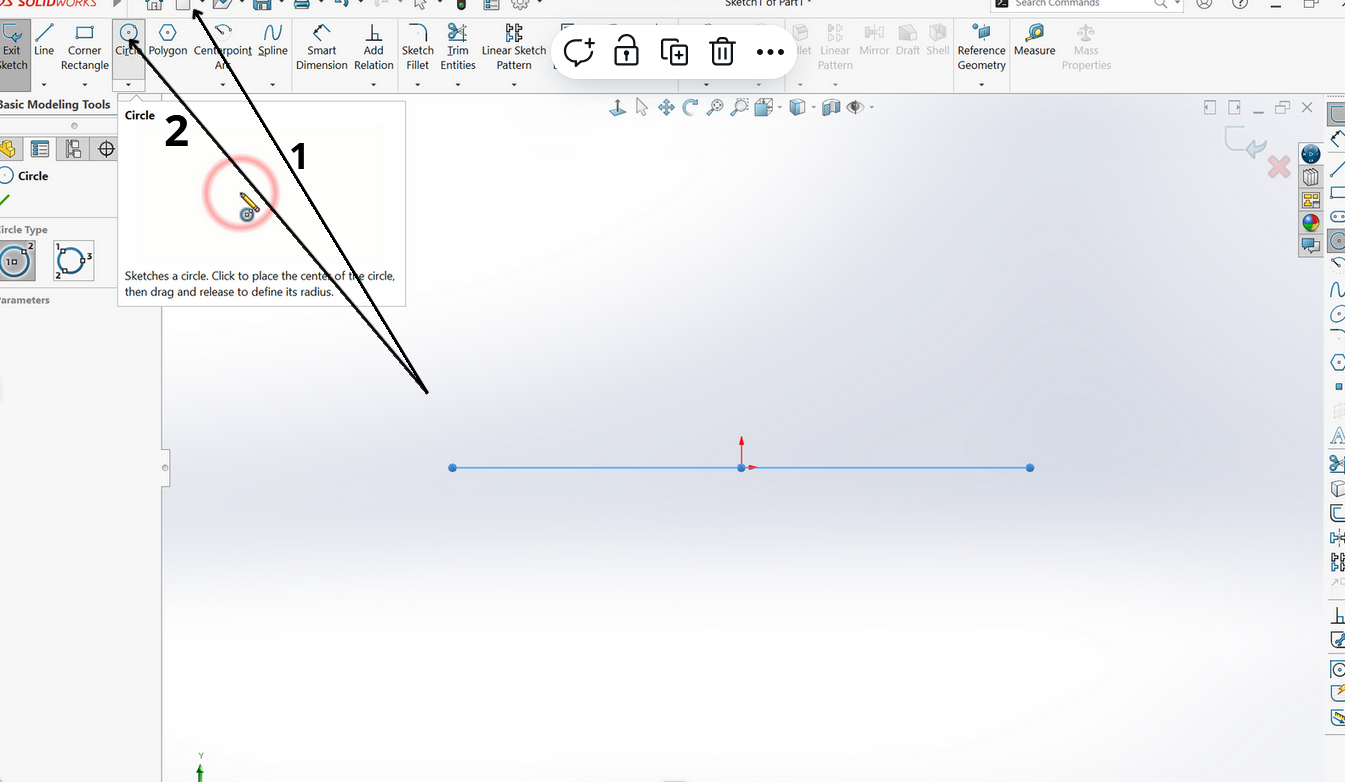Expand the Trim Entities dropdown arrow
Viewport: 1345px width, 782px height.
(458, 85)
